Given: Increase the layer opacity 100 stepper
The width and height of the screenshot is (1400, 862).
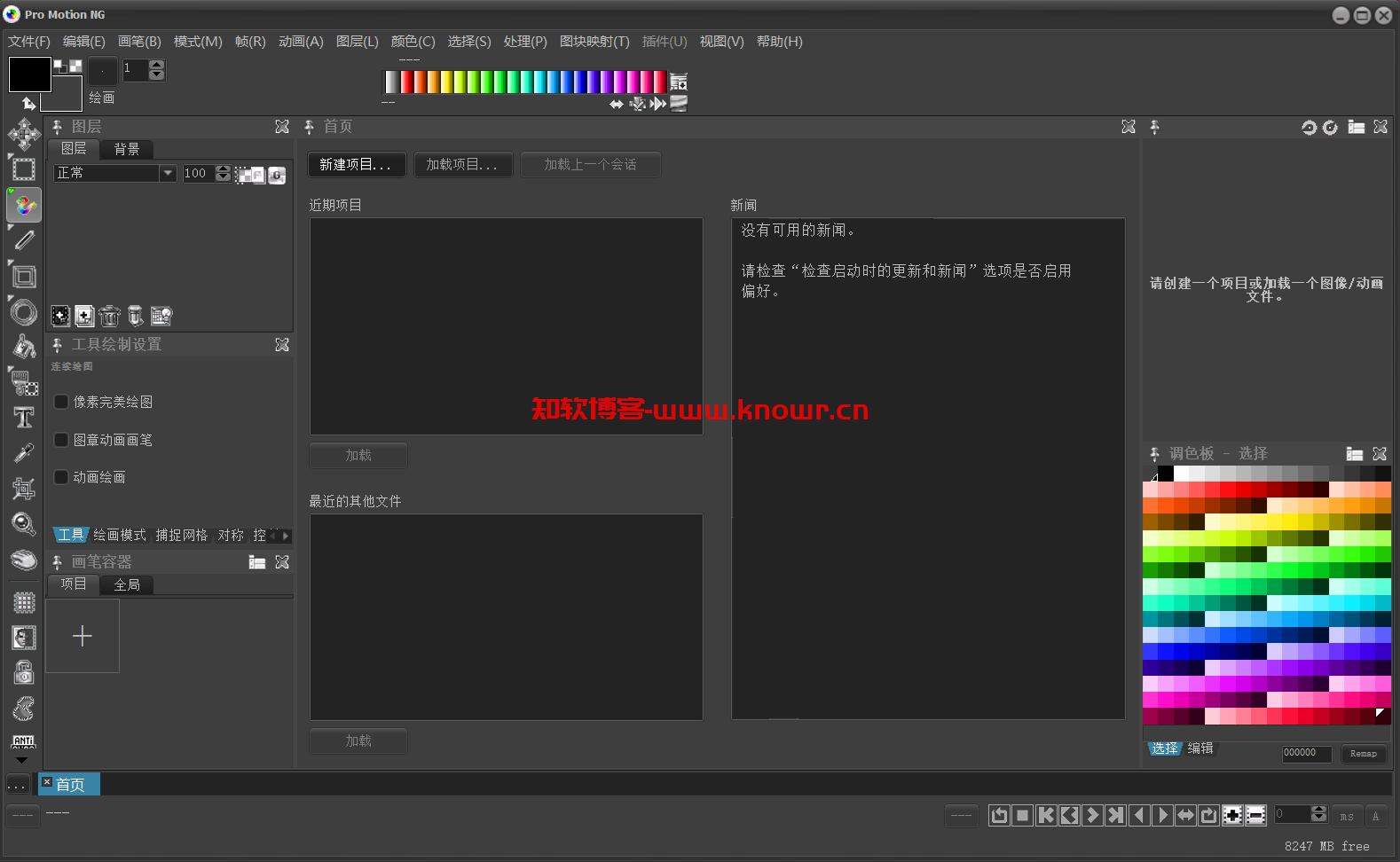Looking at the screenshot, I should pyautogui.click(x=223, y=168).
